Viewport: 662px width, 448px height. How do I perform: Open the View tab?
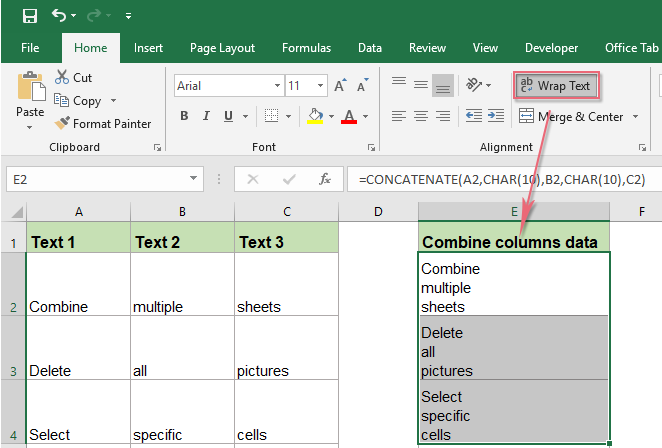485,48
